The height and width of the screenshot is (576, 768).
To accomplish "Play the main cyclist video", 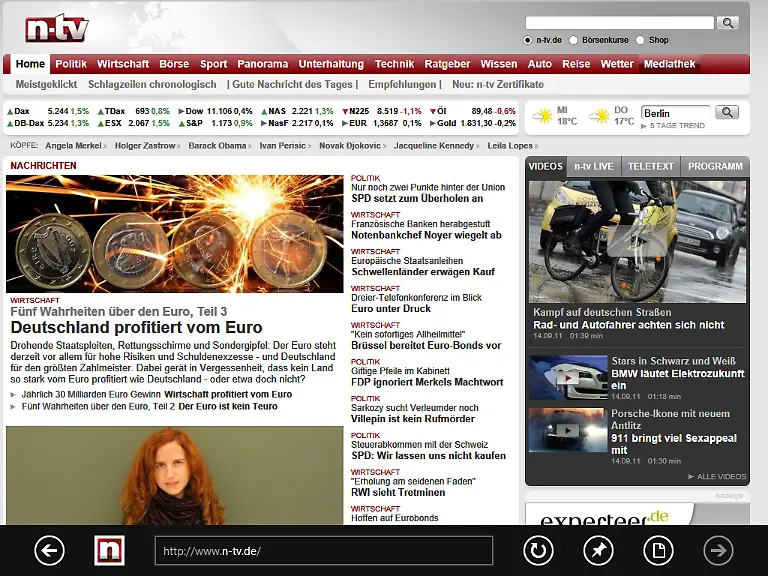I will pyautogui.click(x=637, y=241).
